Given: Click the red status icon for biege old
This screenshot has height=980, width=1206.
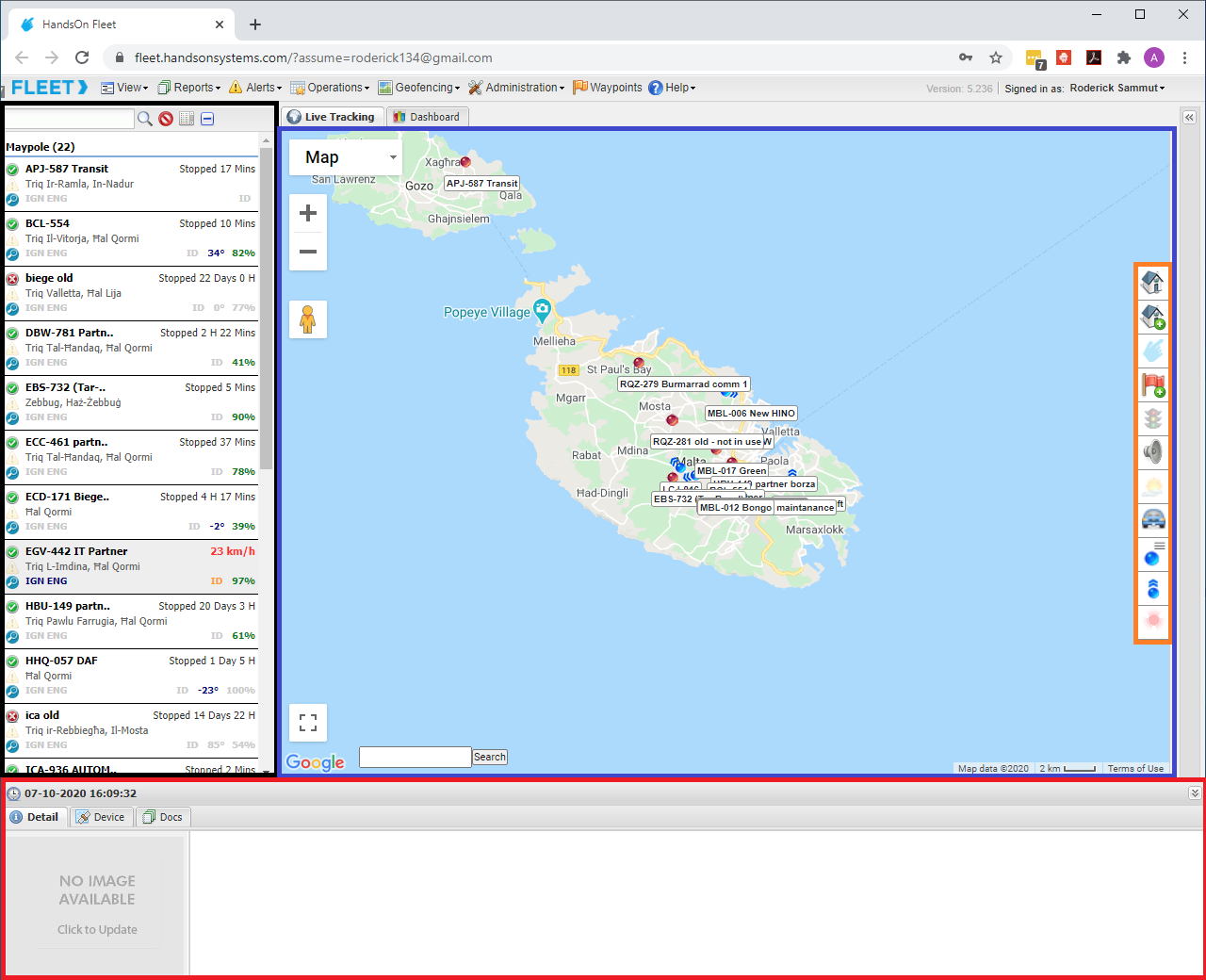Looking at the screenshot, I should (12, 279).
